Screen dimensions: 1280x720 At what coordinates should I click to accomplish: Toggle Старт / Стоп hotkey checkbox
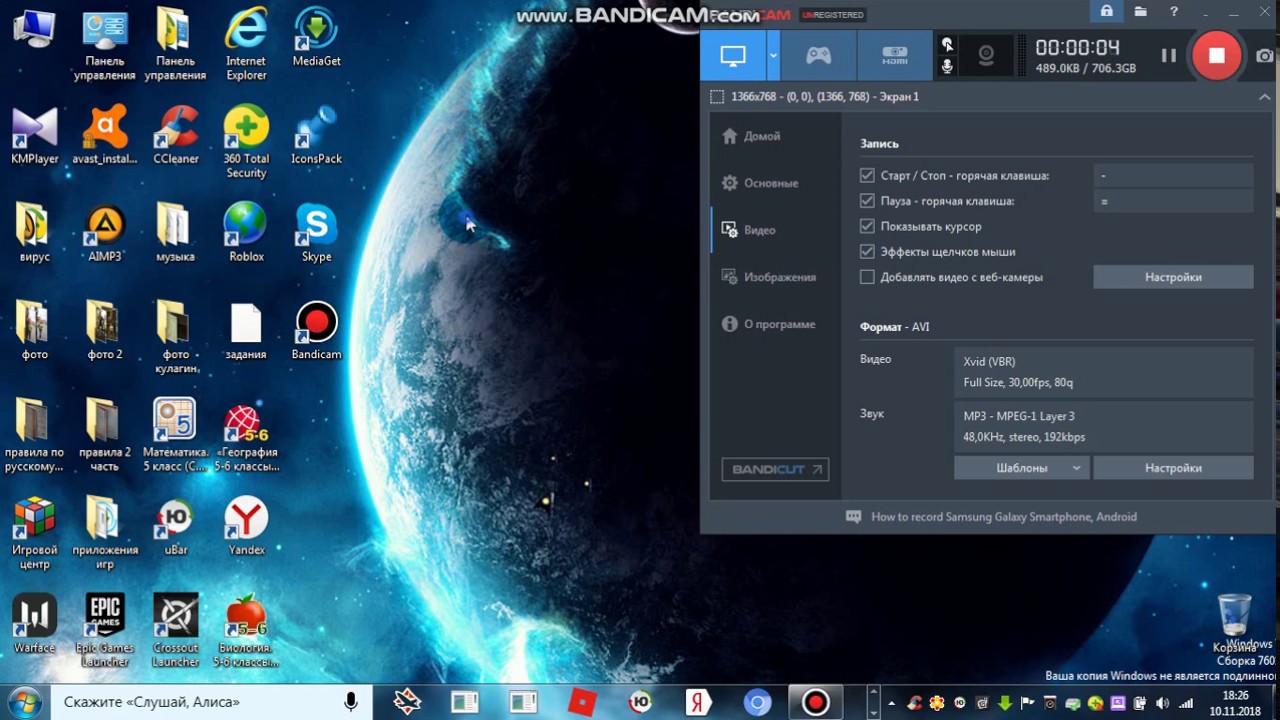867,175
